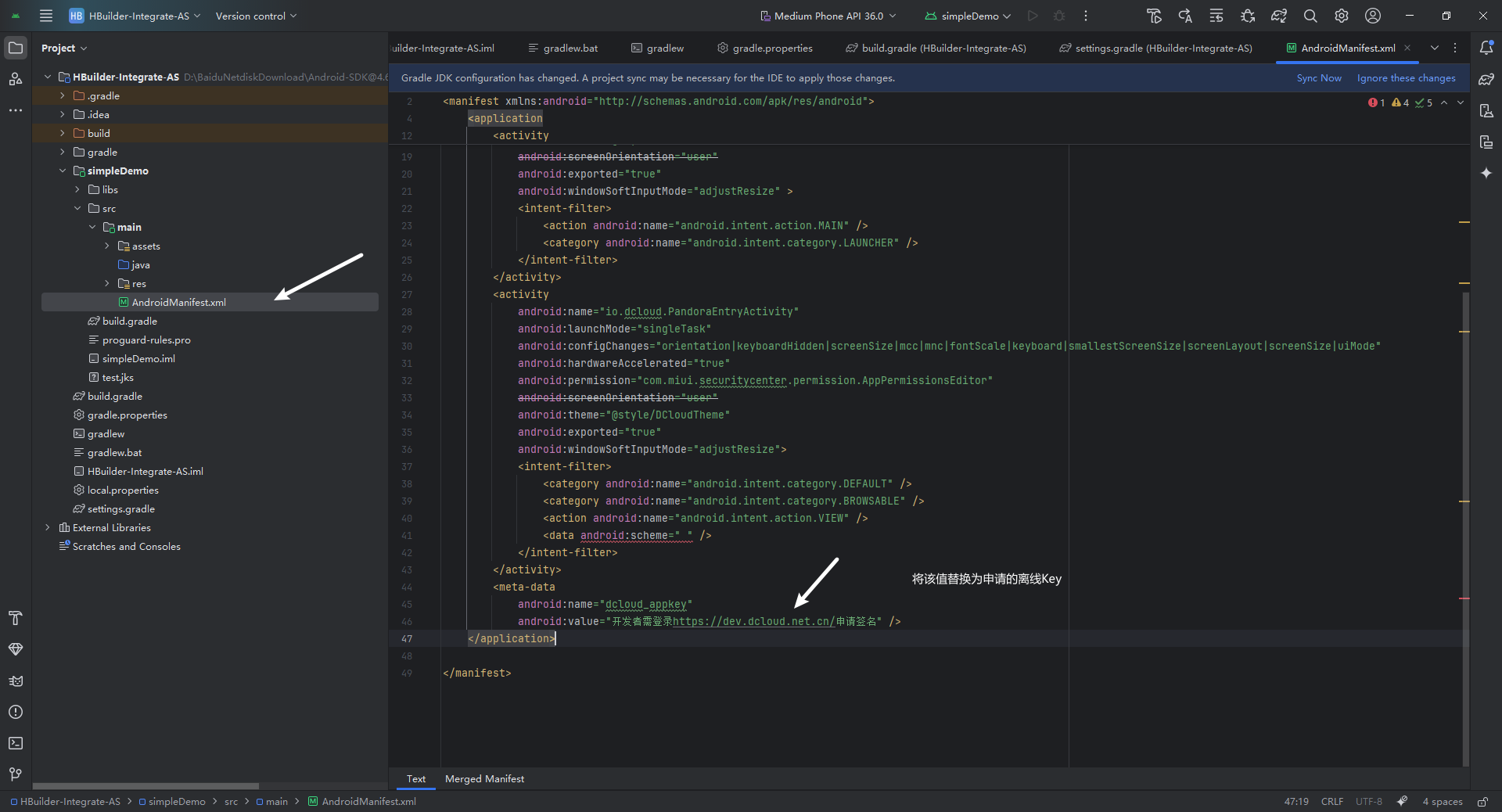The width and height of the screenshot is (1502, 812).
Task: Click the Search Everywhere magnifier icon
Action: coord(1310,16)
